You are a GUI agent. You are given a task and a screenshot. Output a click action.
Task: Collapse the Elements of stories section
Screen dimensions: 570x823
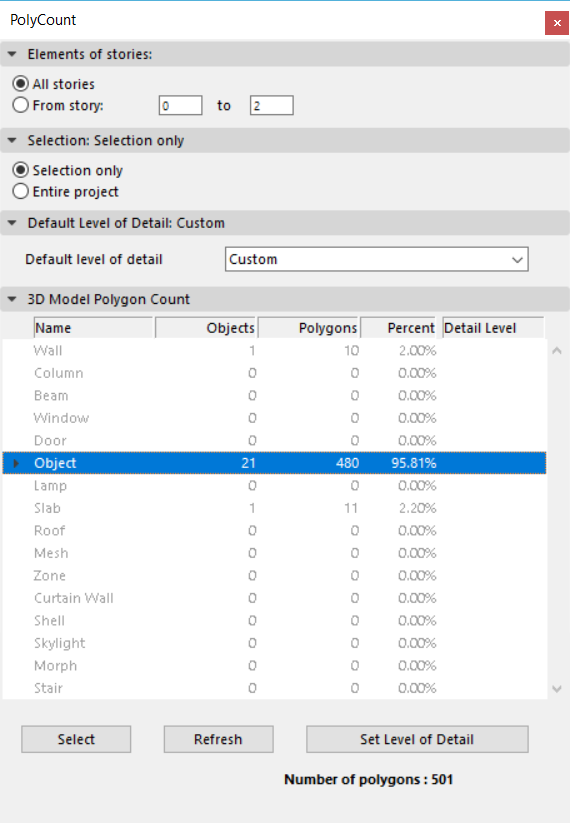[12, 54]
